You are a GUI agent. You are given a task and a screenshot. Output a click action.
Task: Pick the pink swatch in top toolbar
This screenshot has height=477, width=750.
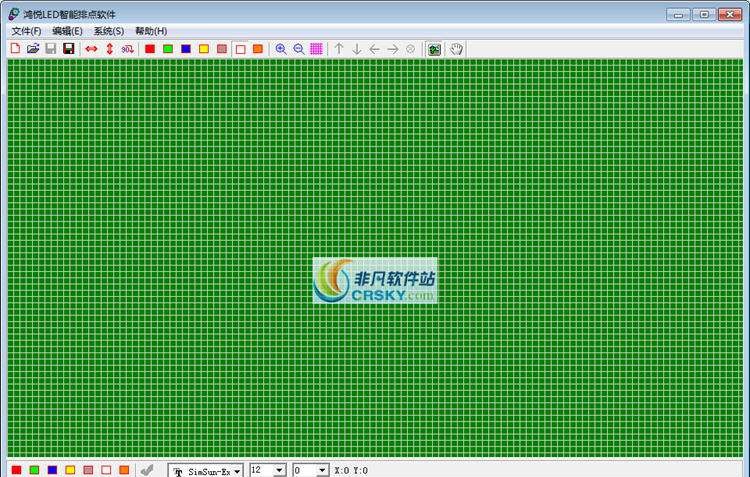(222, 49)
